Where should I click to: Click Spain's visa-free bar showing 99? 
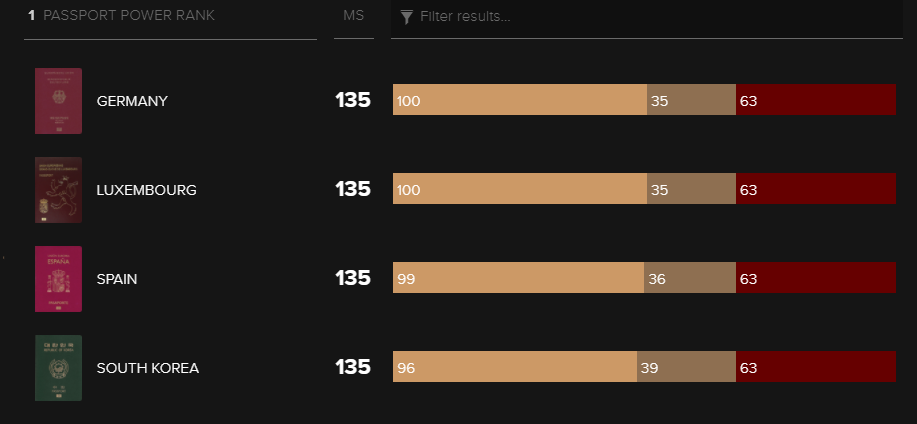518,277
